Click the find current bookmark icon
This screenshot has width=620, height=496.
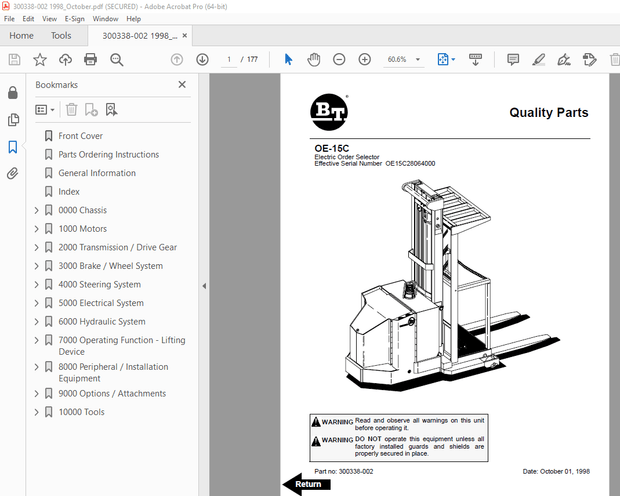tap(112, 110)
